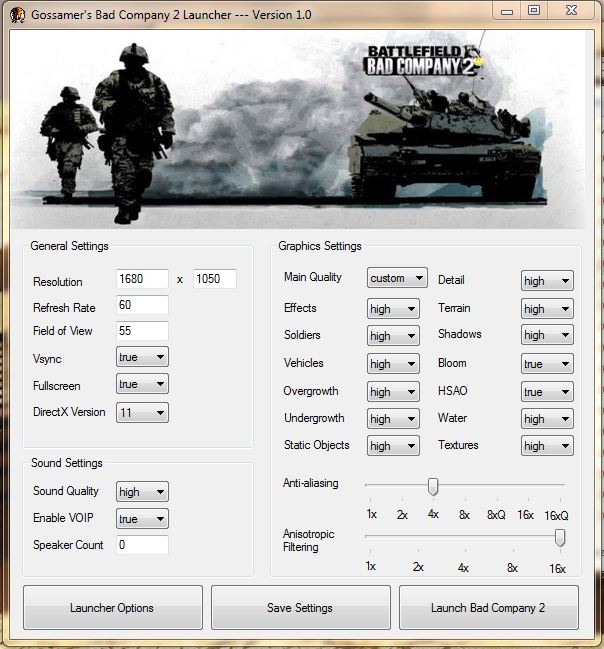This screenshot has height=649, width=604.
Task: Click the Field of View field
Action: click(142, 331)
